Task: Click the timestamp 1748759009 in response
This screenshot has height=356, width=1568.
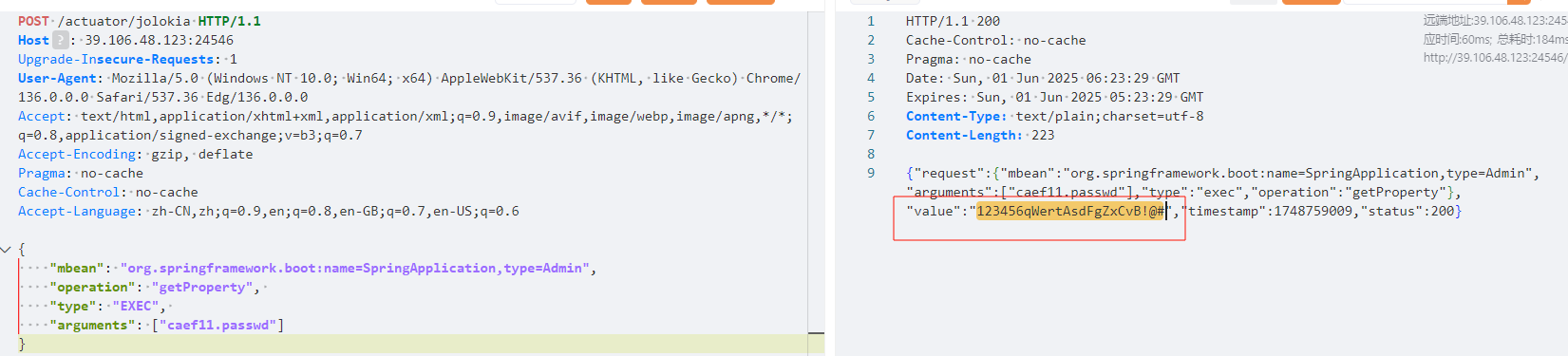Action: point(1313,211)
